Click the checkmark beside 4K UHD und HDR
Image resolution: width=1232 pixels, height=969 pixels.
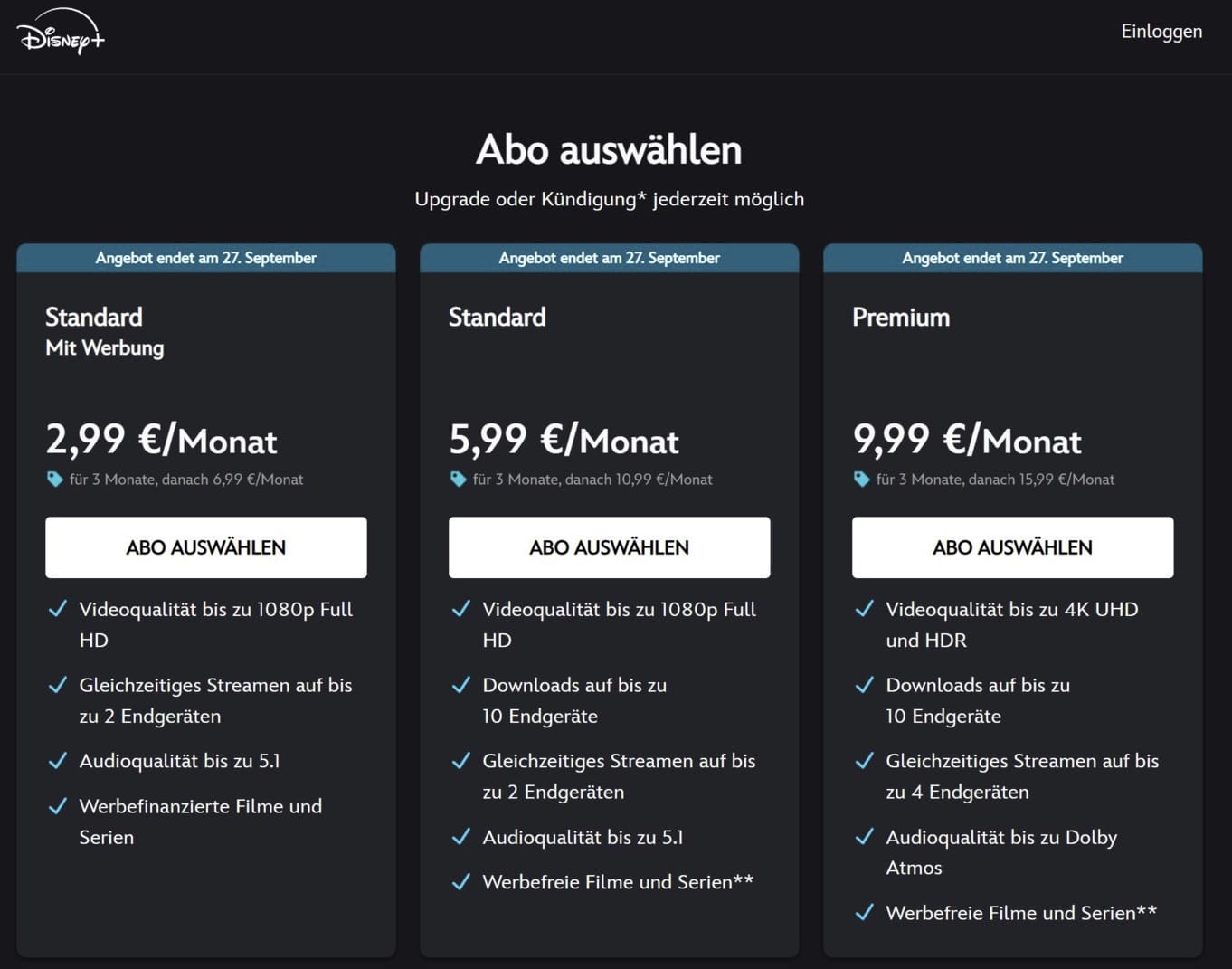pyautogui.click(x=865, y=609)
